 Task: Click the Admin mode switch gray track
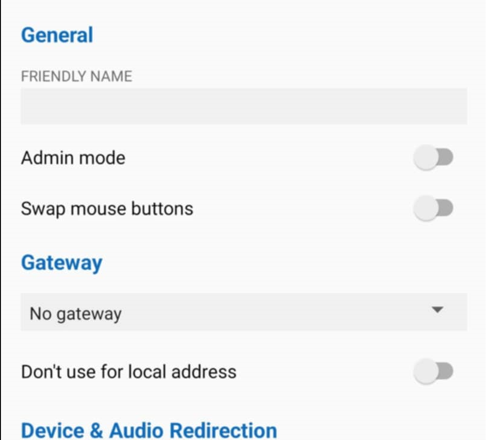pyautogui.click(x=446, y=157)
